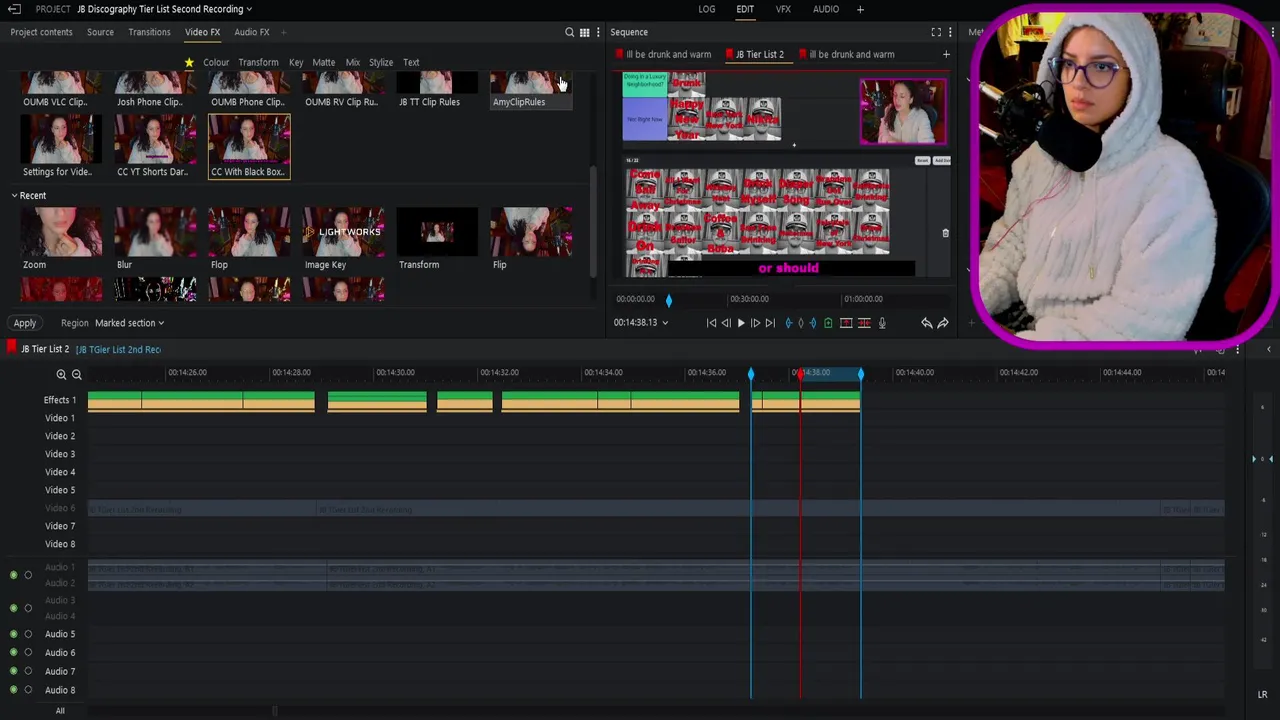
Task: Add a new sequence tab with the plus icon
Action: [x=946, y=54]
